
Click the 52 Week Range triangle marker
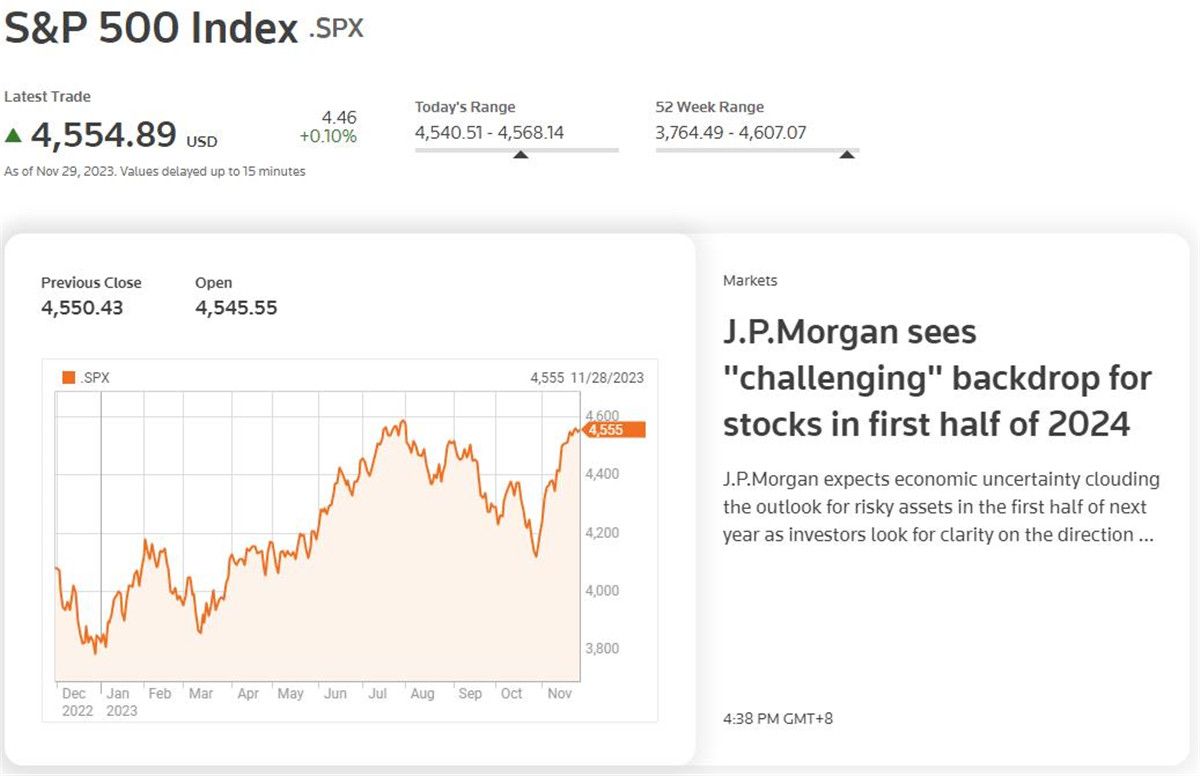(x=847, y=155)
